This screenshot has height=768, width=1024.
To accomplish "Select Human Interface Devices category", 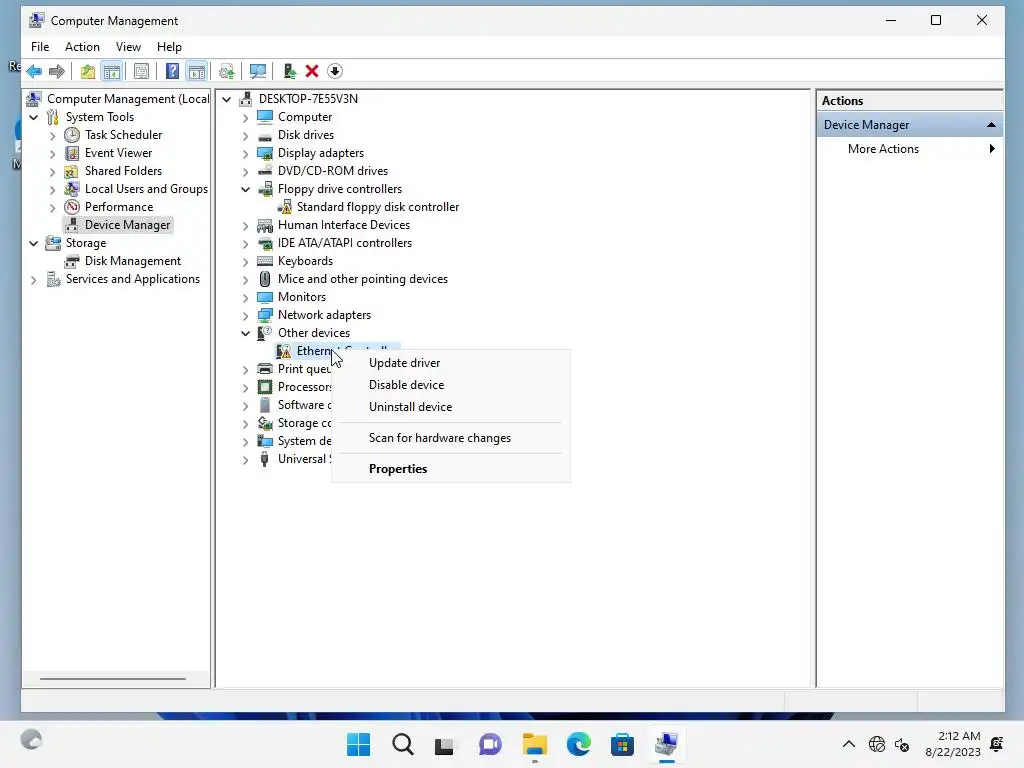I will click(x=344, y=225).
